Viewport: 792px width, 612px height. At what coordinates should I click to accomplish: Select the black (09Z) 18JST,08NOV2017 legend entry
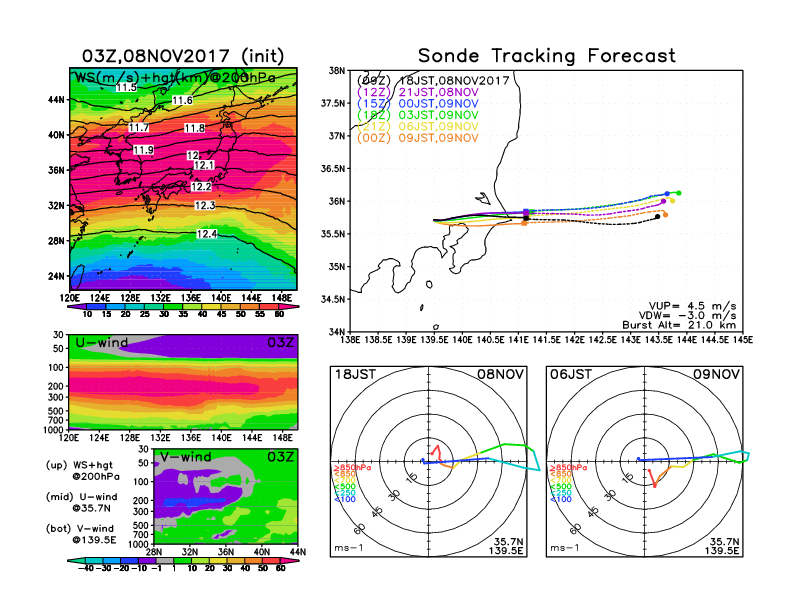pos(433,80)
